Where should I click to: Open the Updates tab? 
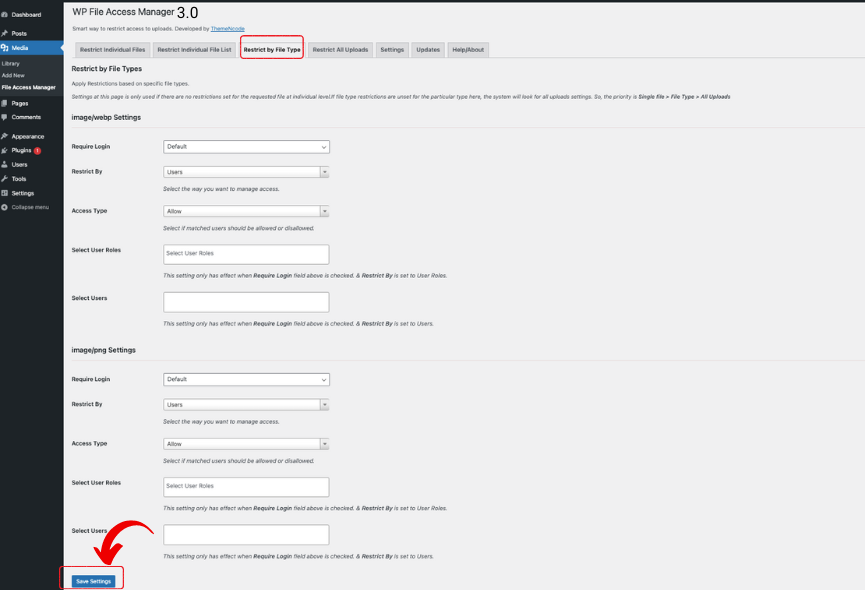point(428,50)
